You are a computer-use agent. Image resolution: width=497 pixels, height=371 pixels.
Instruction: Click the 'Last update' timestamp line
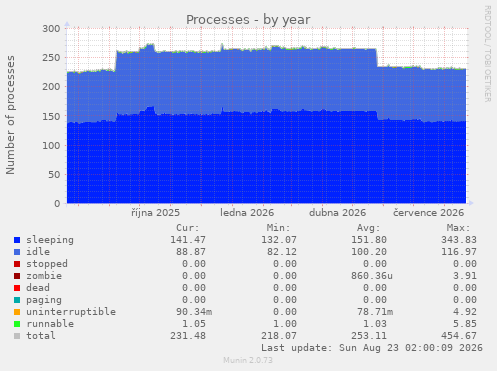coord(372,348)
